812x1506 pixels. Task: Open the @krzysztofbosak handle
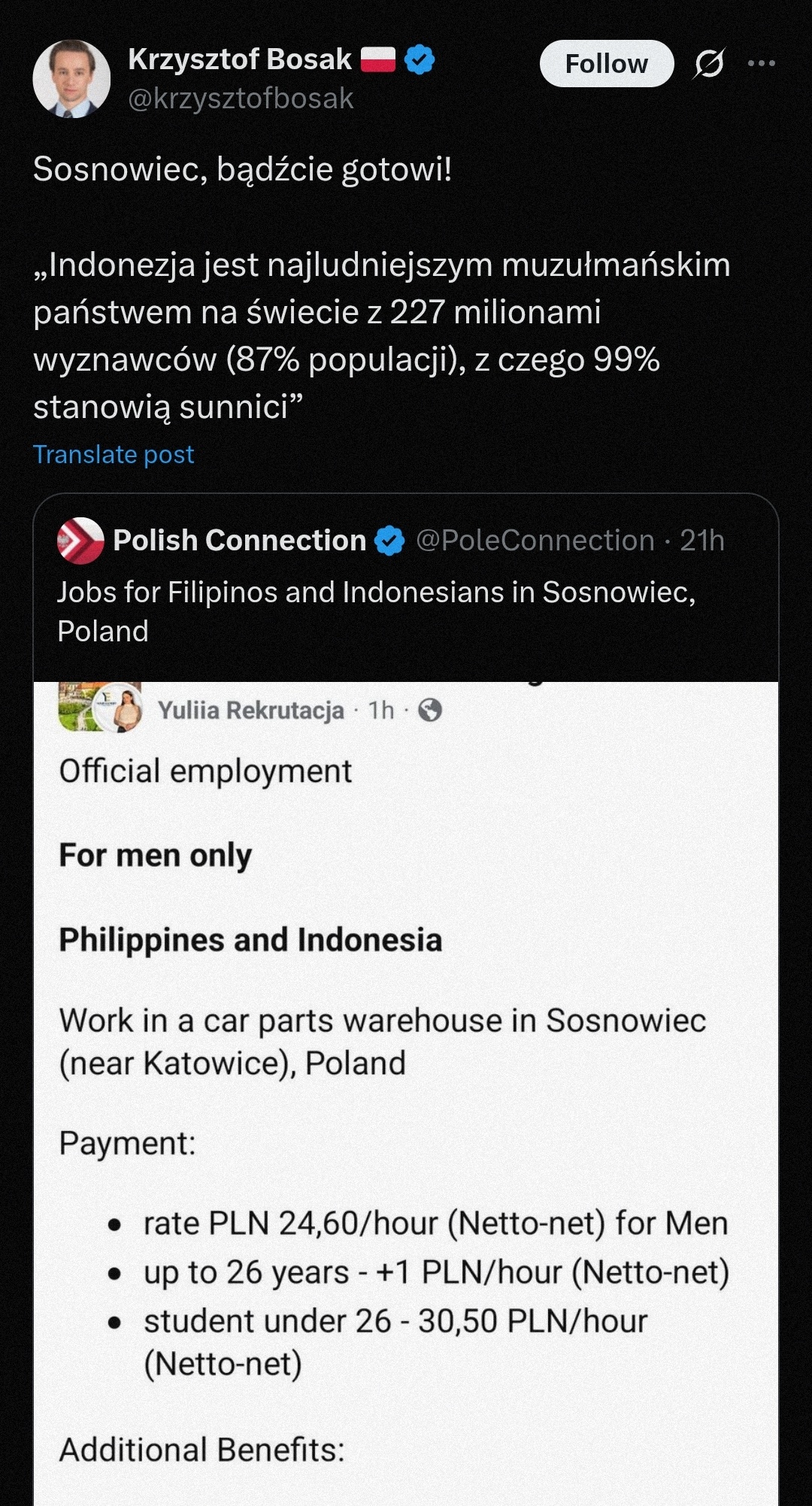pos(241,98)
